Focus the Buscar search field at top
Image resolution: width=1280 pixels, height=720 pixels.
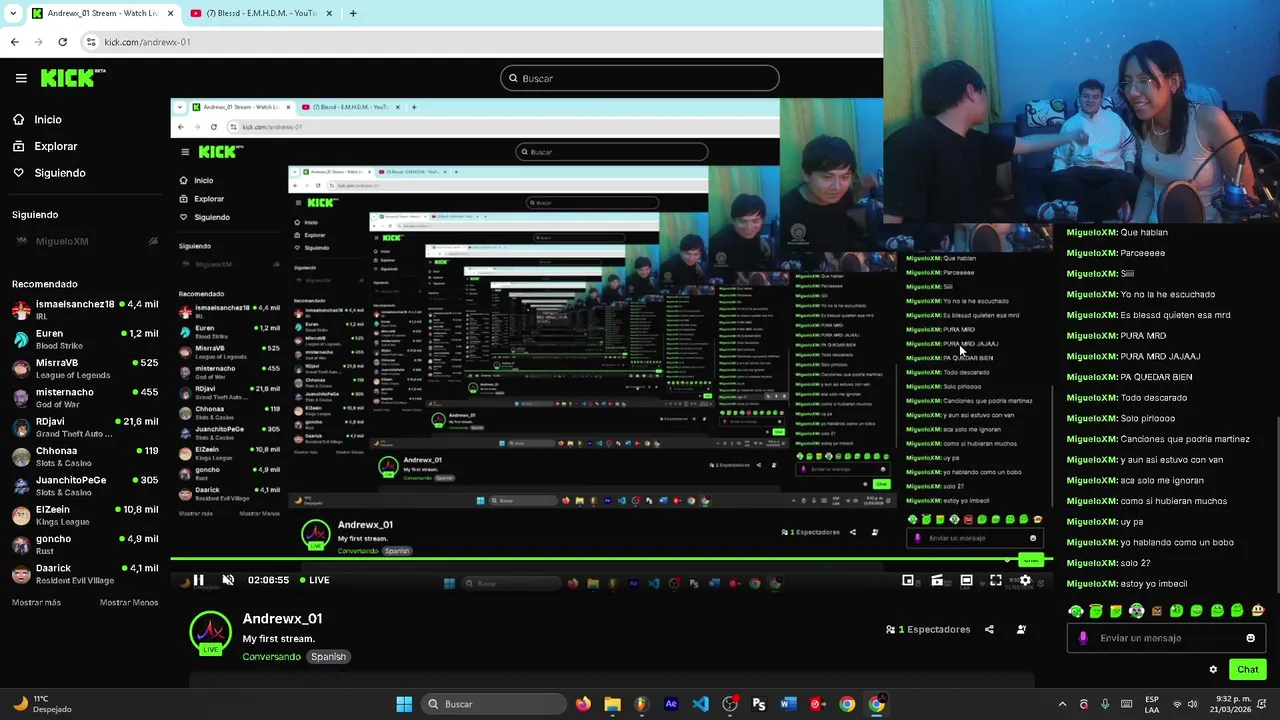click(x=640, y=78)
